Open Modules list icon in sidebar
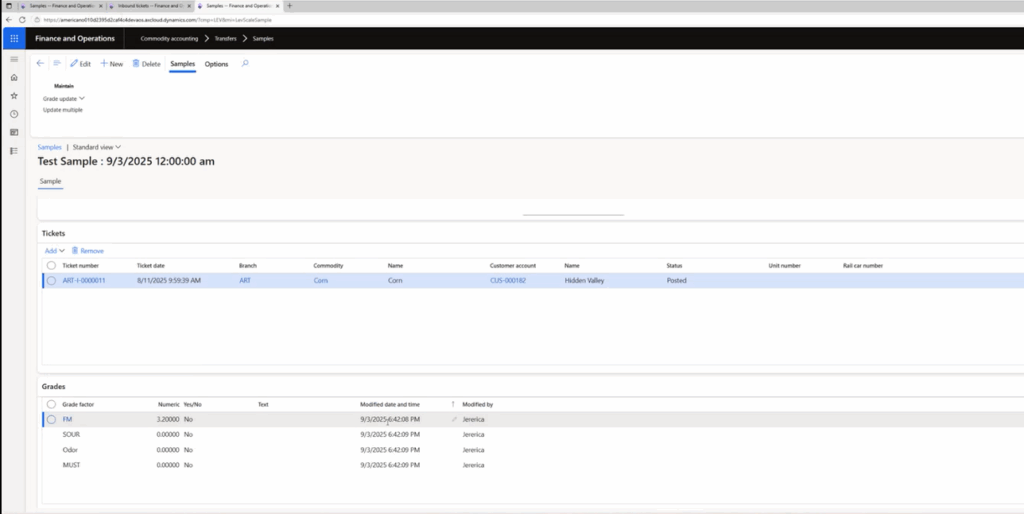Viewport: 1024px width, 514px height. click(14, 151)
